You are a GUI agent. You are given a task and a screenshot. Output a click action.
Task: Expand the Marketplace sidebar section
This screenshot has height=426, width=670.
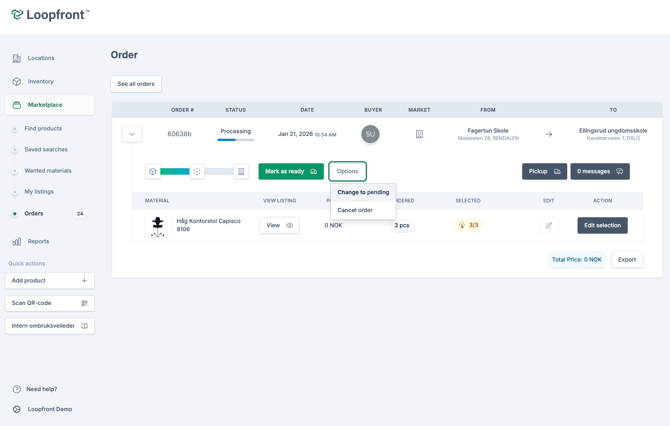(45, 104)
